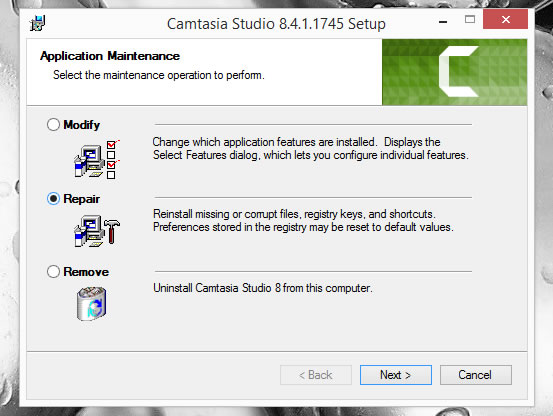Viewport: 553px width, 416px height.
Task: Click the 'Change which application features are installed' description
Action: pos(311,148)
